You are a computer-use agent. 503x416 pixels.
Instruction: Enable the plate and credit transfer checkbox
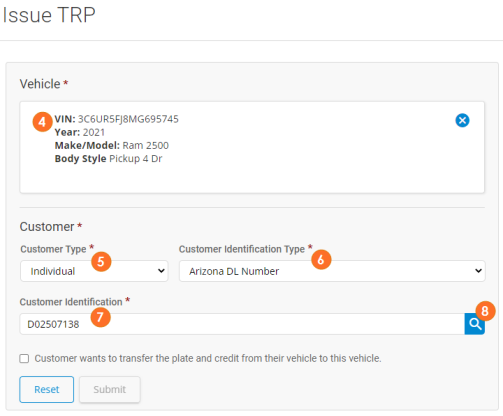click(x=24, y=359)
